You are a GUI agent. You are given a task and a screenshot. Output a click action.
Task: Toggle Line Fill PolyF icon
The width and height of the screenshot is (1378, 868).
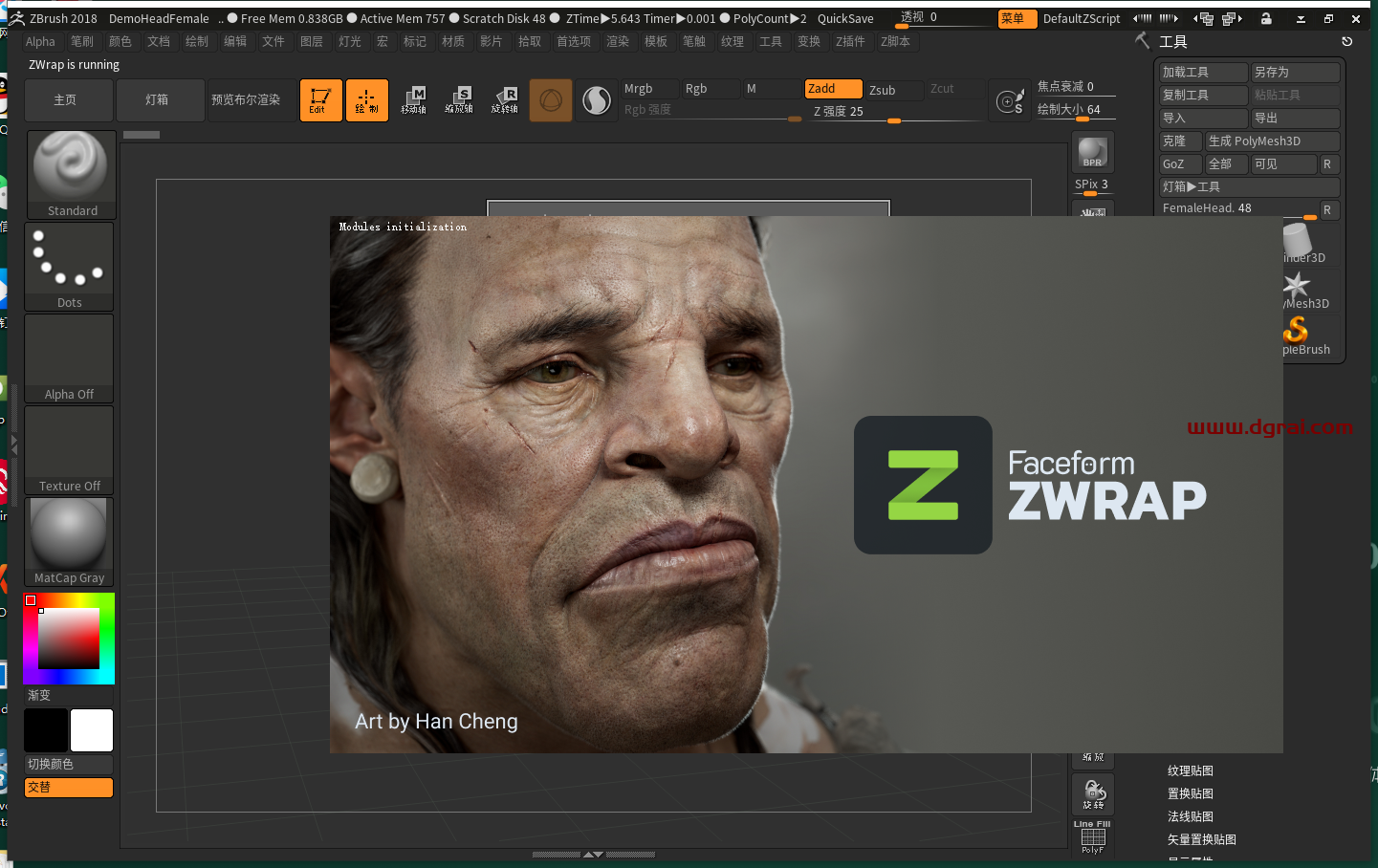coord(1092,836)
